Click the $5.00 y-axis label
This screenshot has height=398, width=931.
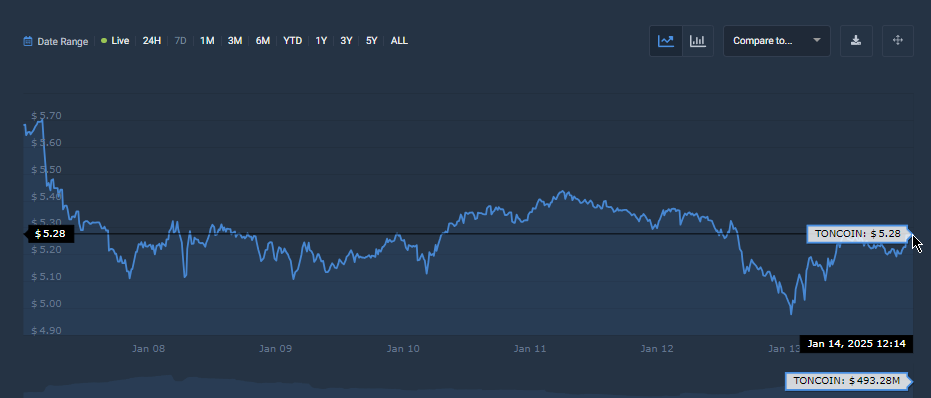coord(46,304)
